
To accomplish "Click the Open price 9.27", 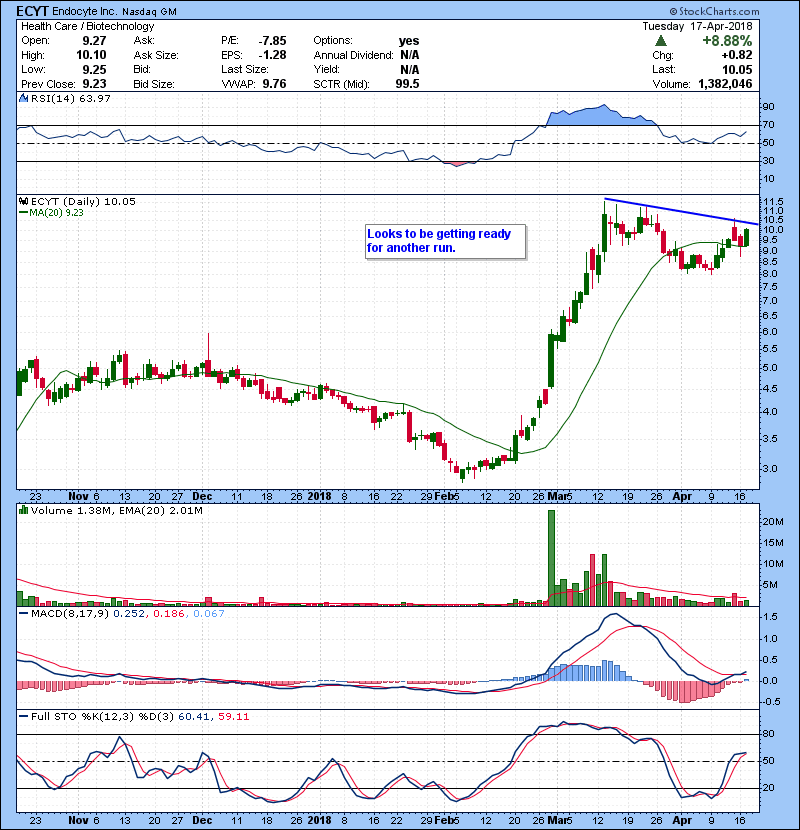I will click(94, 41).
